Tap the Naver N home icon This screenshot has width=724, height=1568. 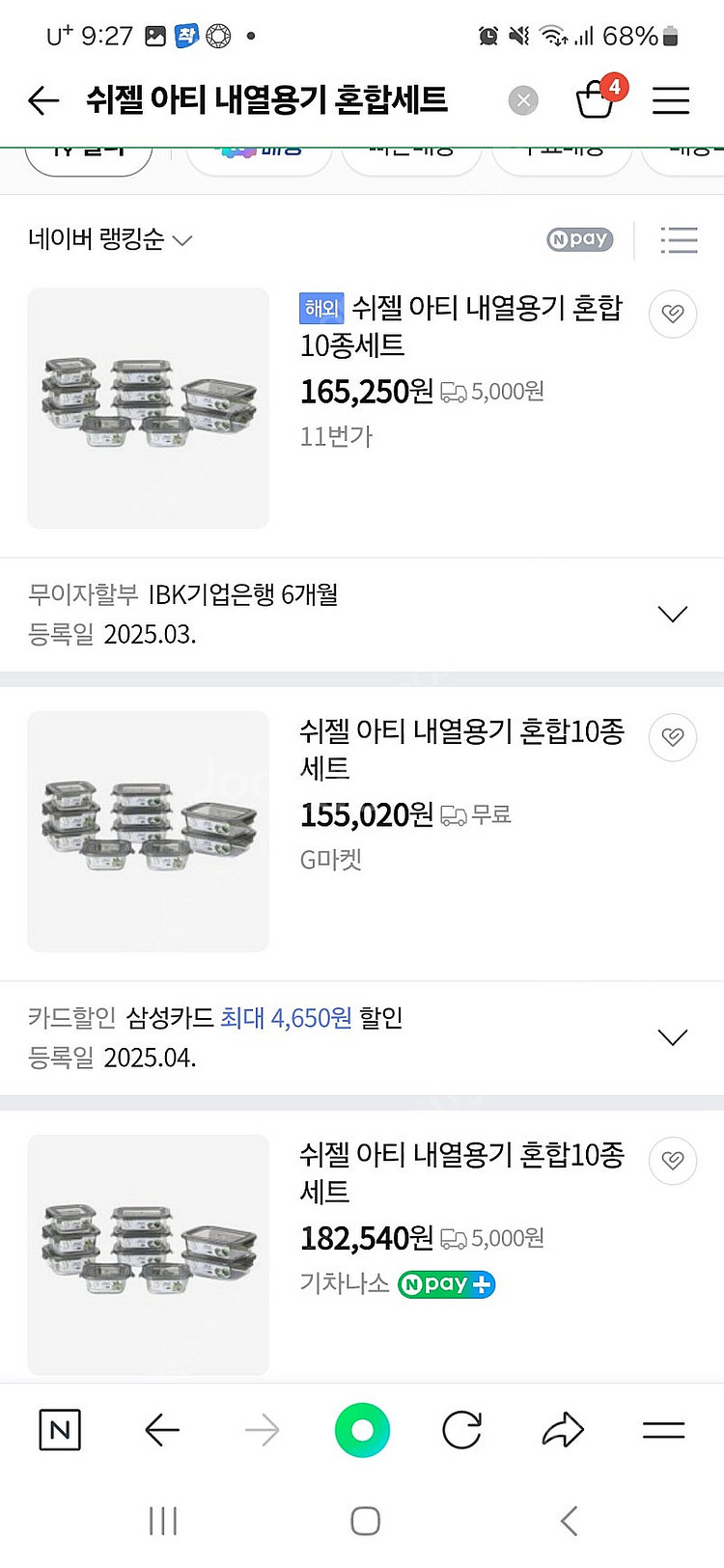click(x=60, y=1430)
